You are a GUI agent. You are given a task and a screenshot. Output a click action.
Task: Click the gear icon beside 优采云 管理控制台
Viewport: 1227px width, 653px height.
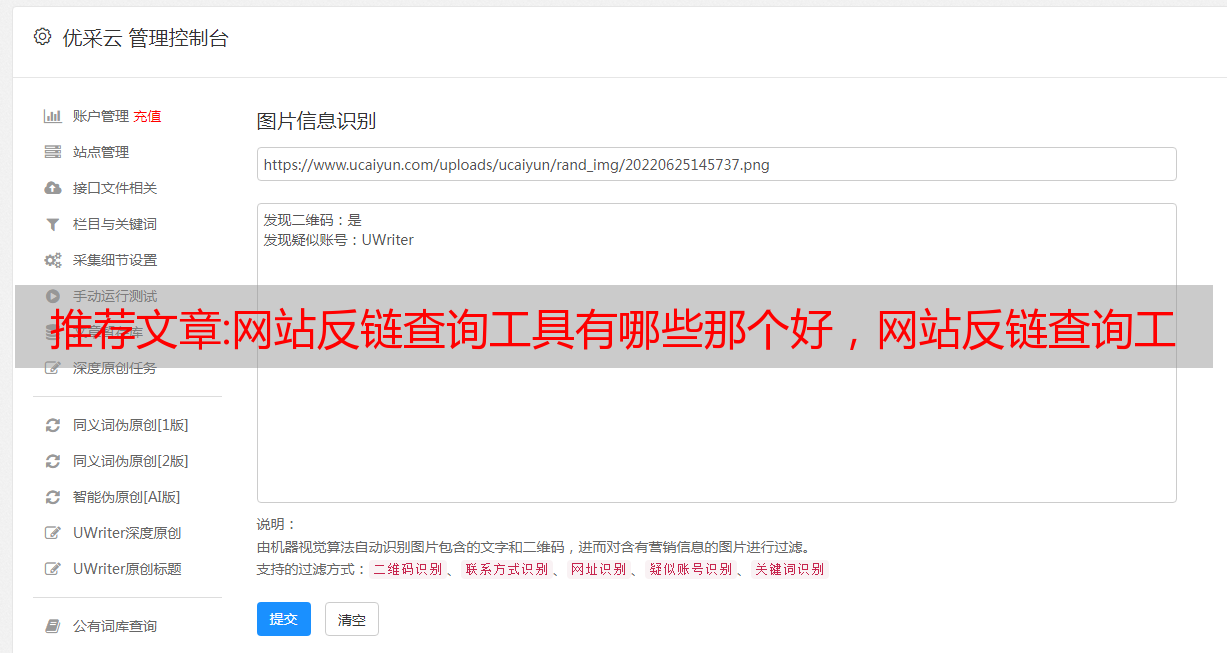42,37
